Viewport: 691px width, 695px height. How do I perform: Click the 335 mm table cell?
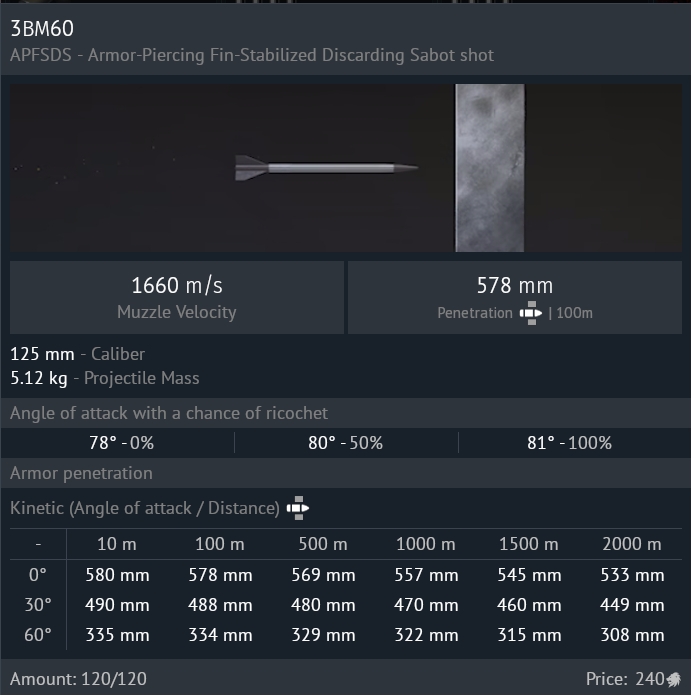tap(117, 635)
